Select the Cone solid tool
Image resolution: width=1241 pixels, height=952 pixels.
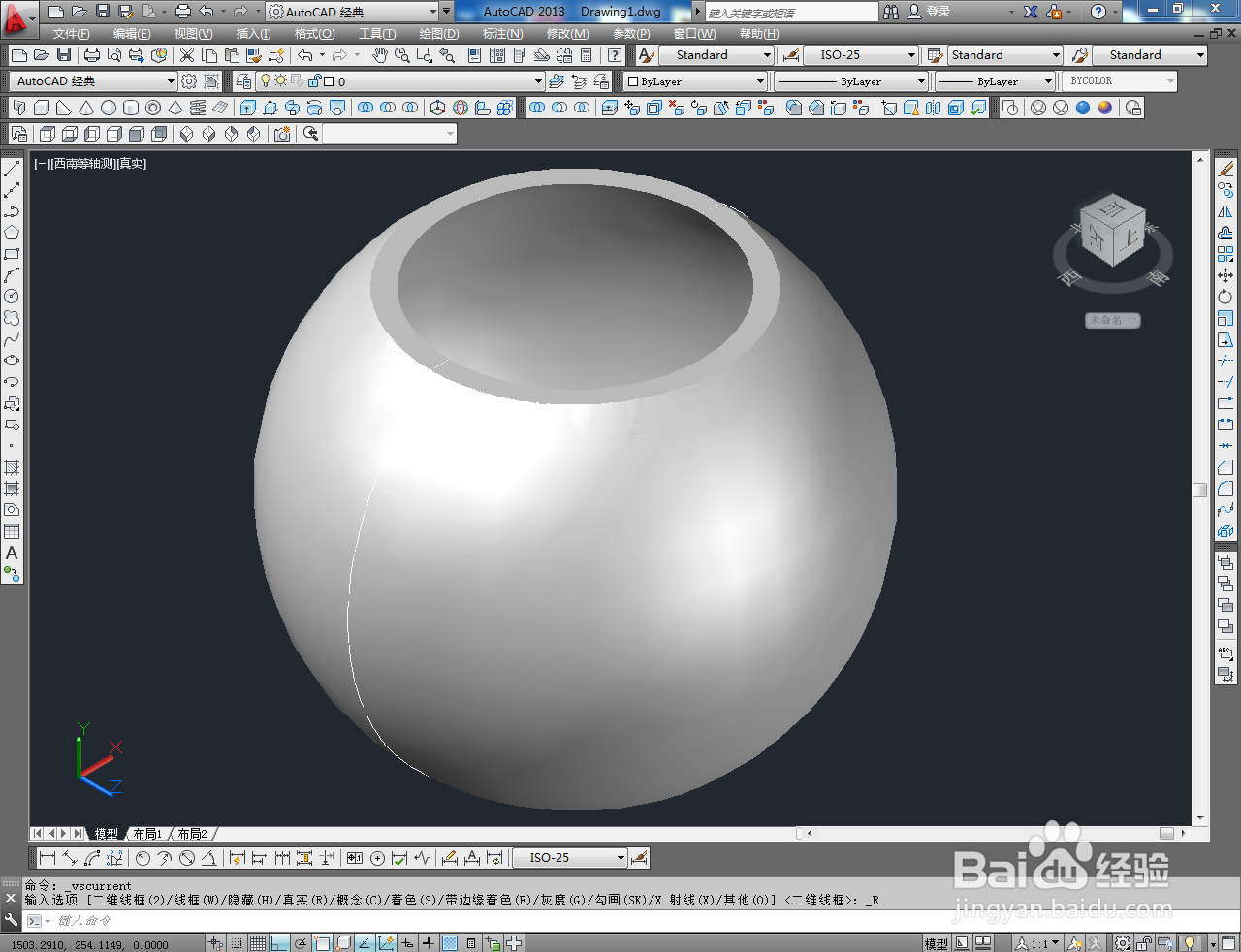(x=86, y=108)
